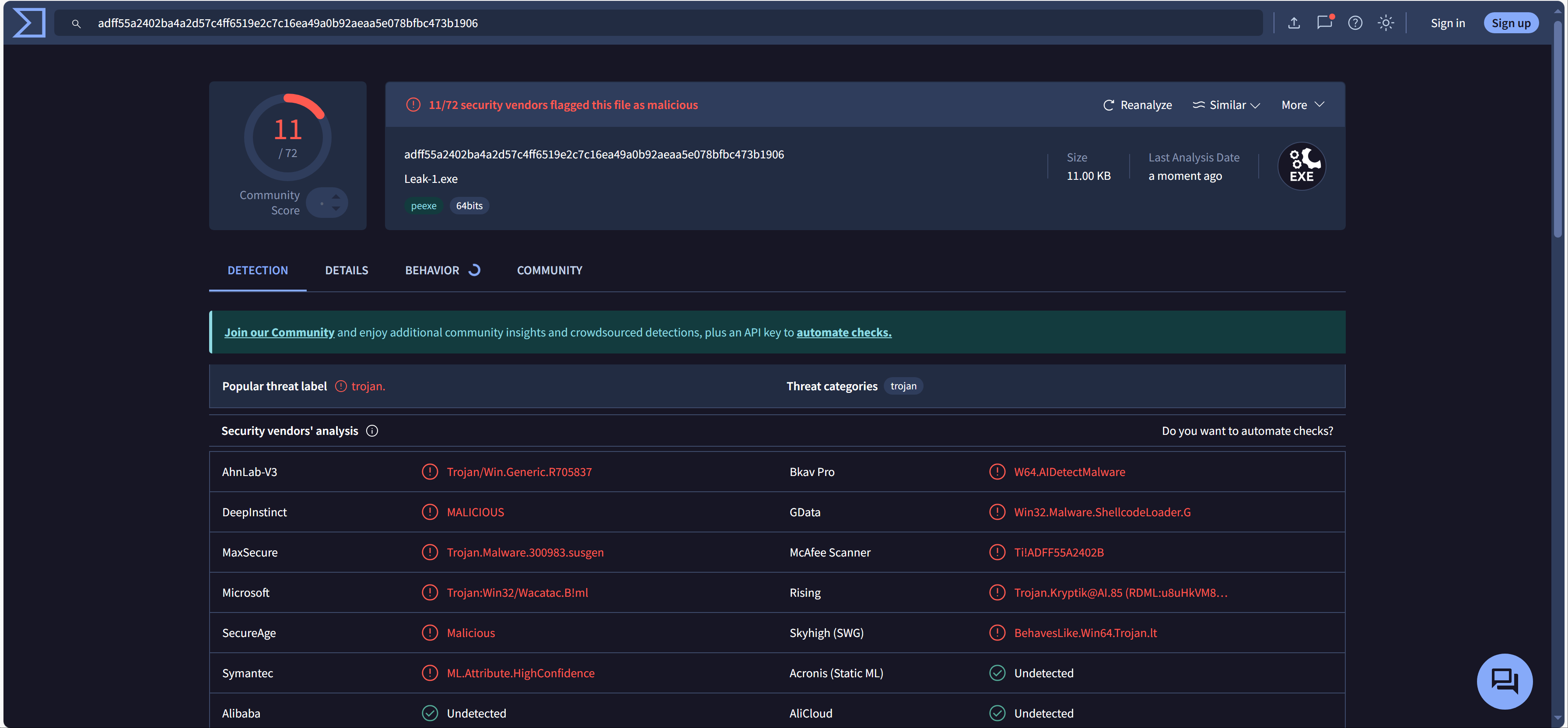The width and height of the screenshot is (1568, 728).
Task: Follow the Join our Community link
Action: tap(280, 332)
